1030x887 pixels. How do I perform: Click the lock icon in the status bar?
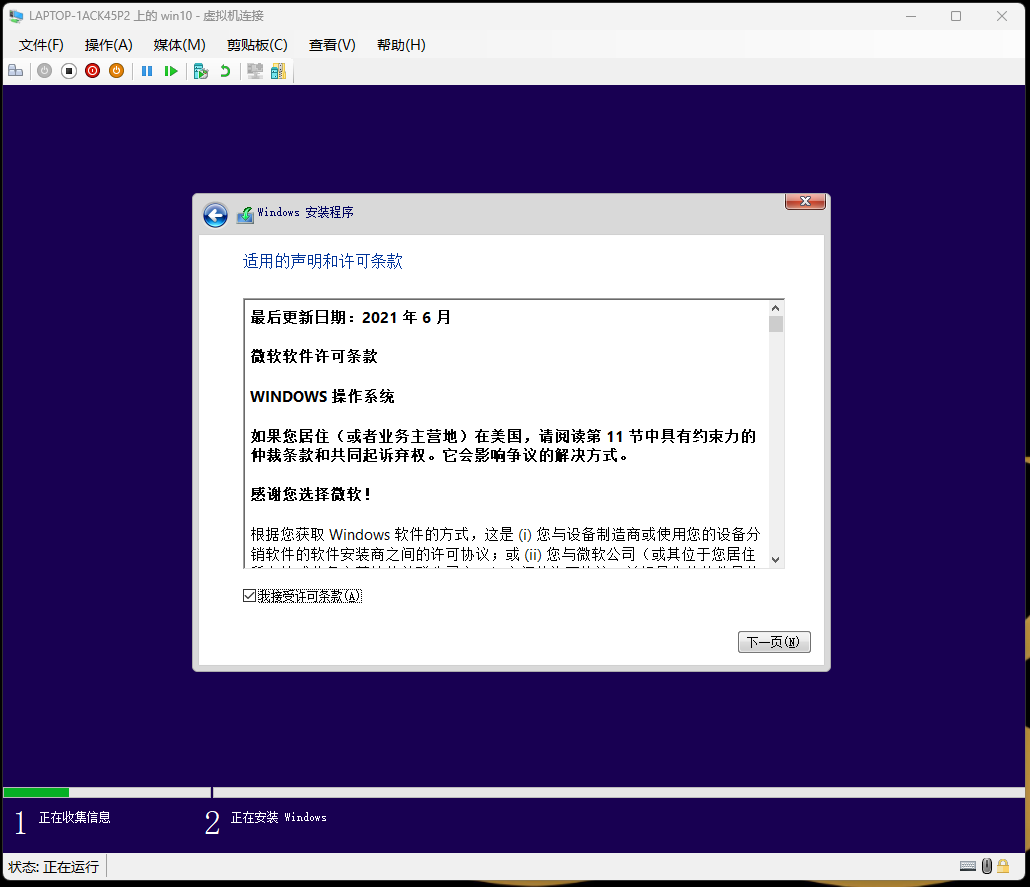(1003, 866)
